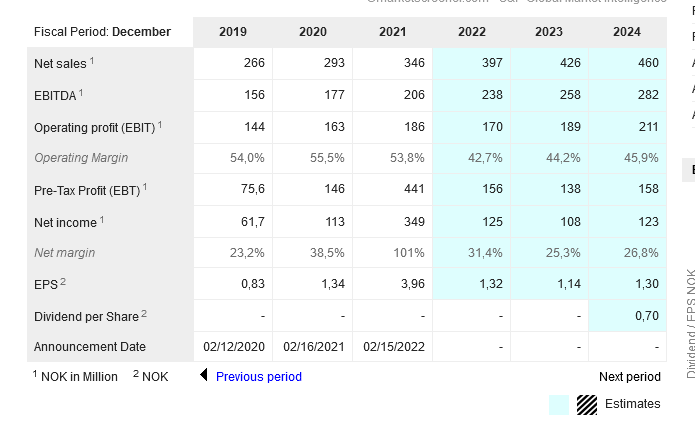Click the left arrow beside Previous period

tap(204, 375)
